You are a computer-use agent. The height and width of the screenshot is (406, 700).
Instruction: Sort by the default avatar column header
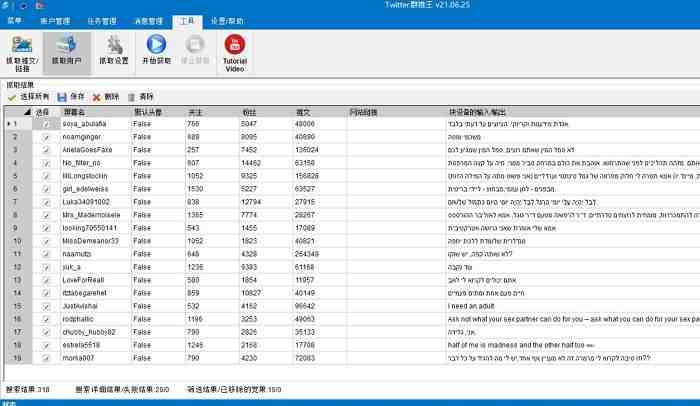pyautogui.click(x=158, y=112)
